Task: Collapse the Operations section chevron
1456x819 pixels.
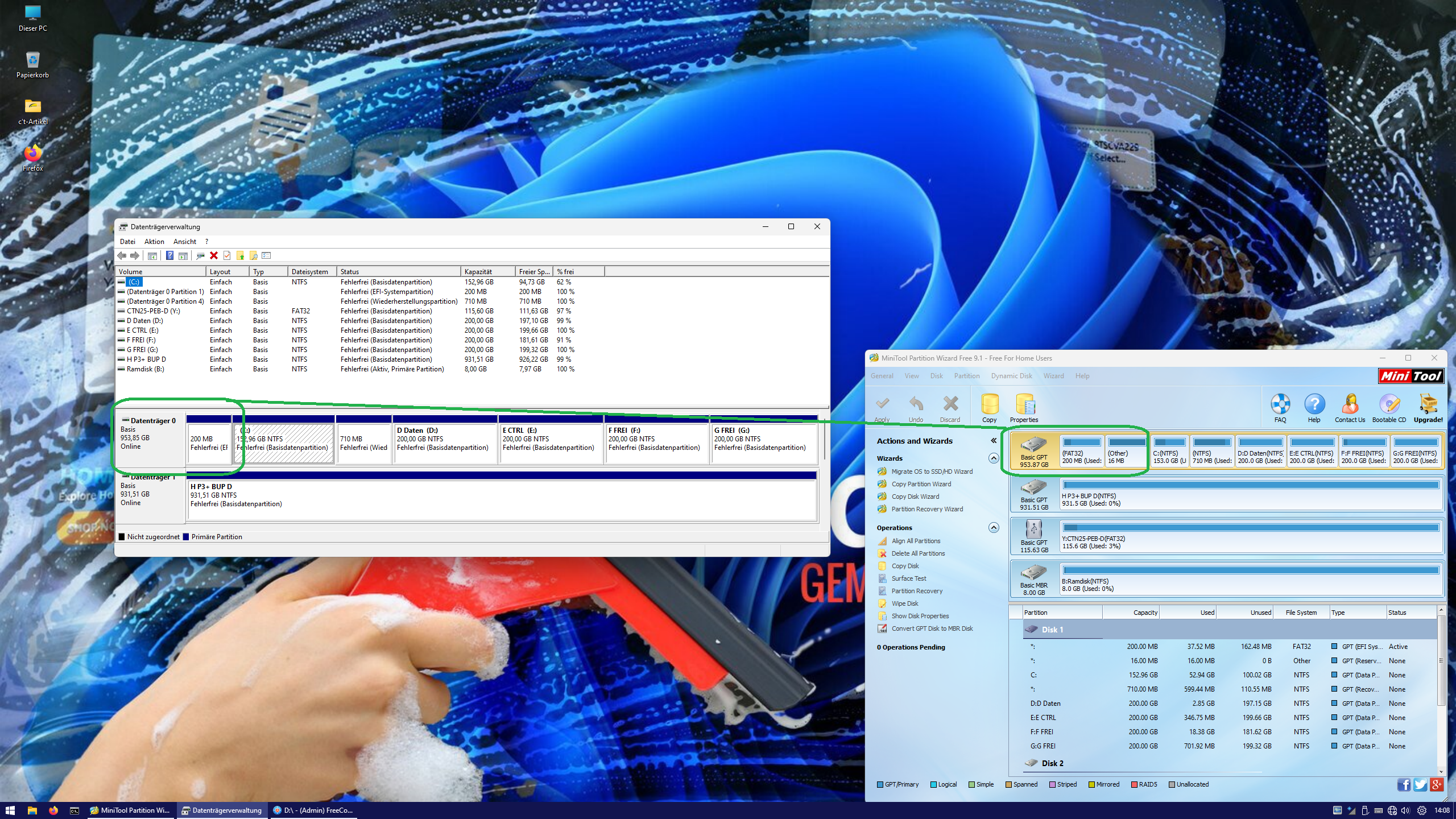Action: pos(994,528)
